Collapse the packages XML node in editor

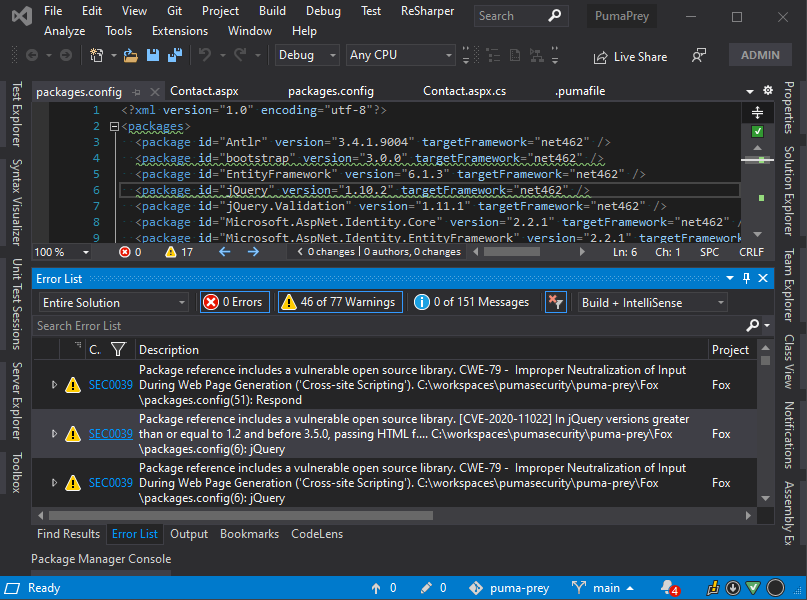pyautogui.click(x=115, y=127)
